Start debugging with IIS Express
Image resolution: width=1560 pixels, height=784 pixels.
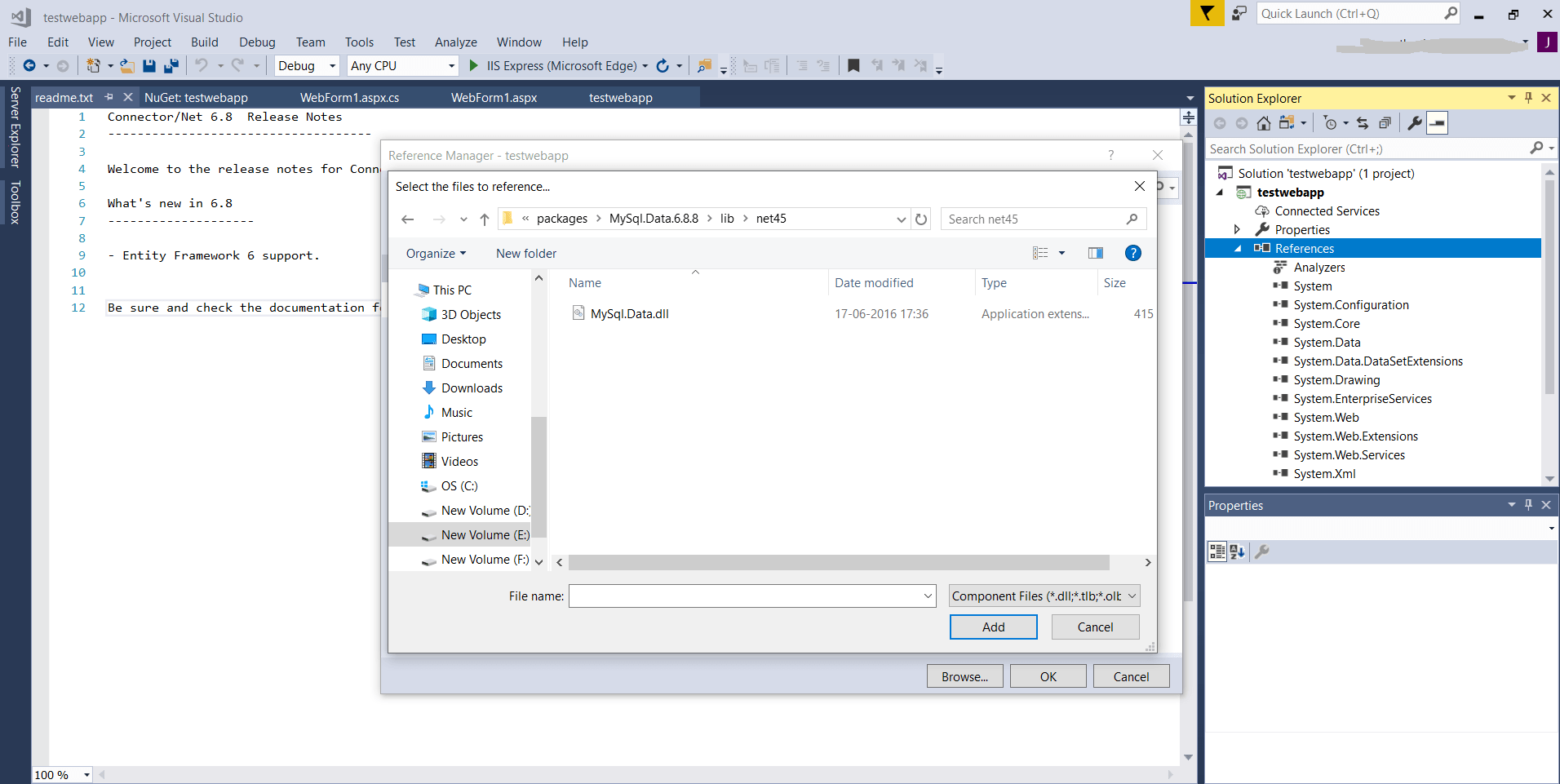pyautogui.click(x=473, y=65)
